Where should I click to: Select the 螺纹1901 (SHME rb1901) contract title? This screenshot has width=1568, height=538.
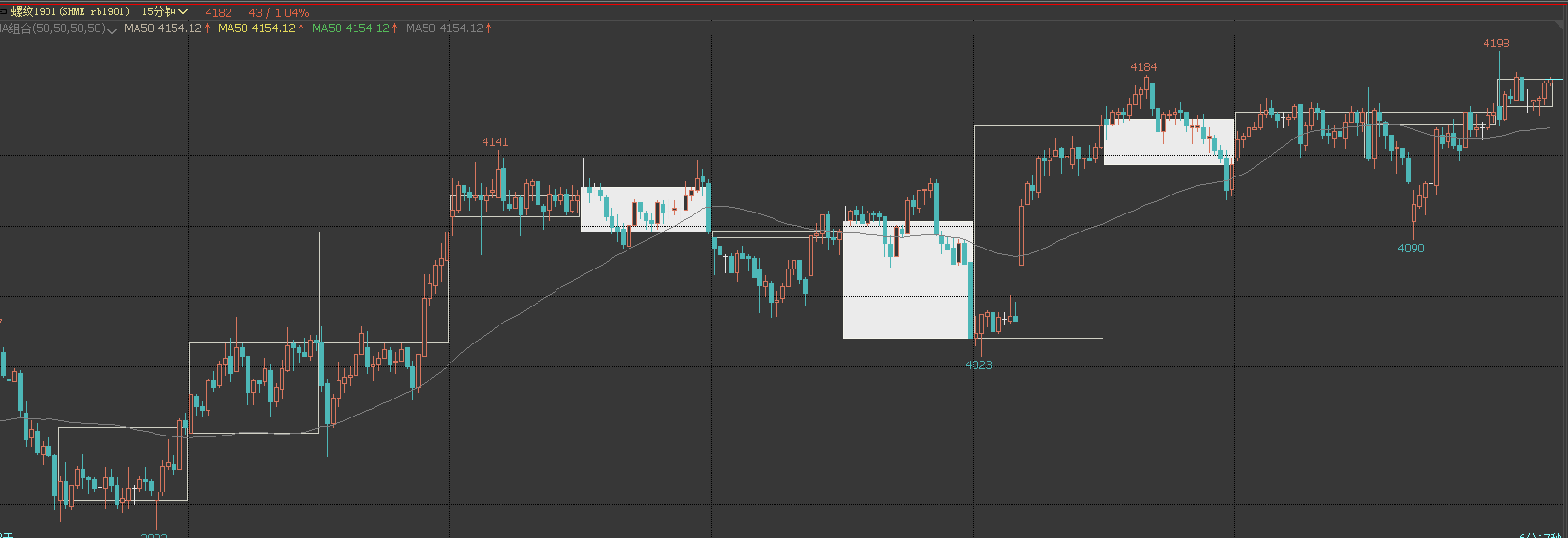(x=70, y=12)
